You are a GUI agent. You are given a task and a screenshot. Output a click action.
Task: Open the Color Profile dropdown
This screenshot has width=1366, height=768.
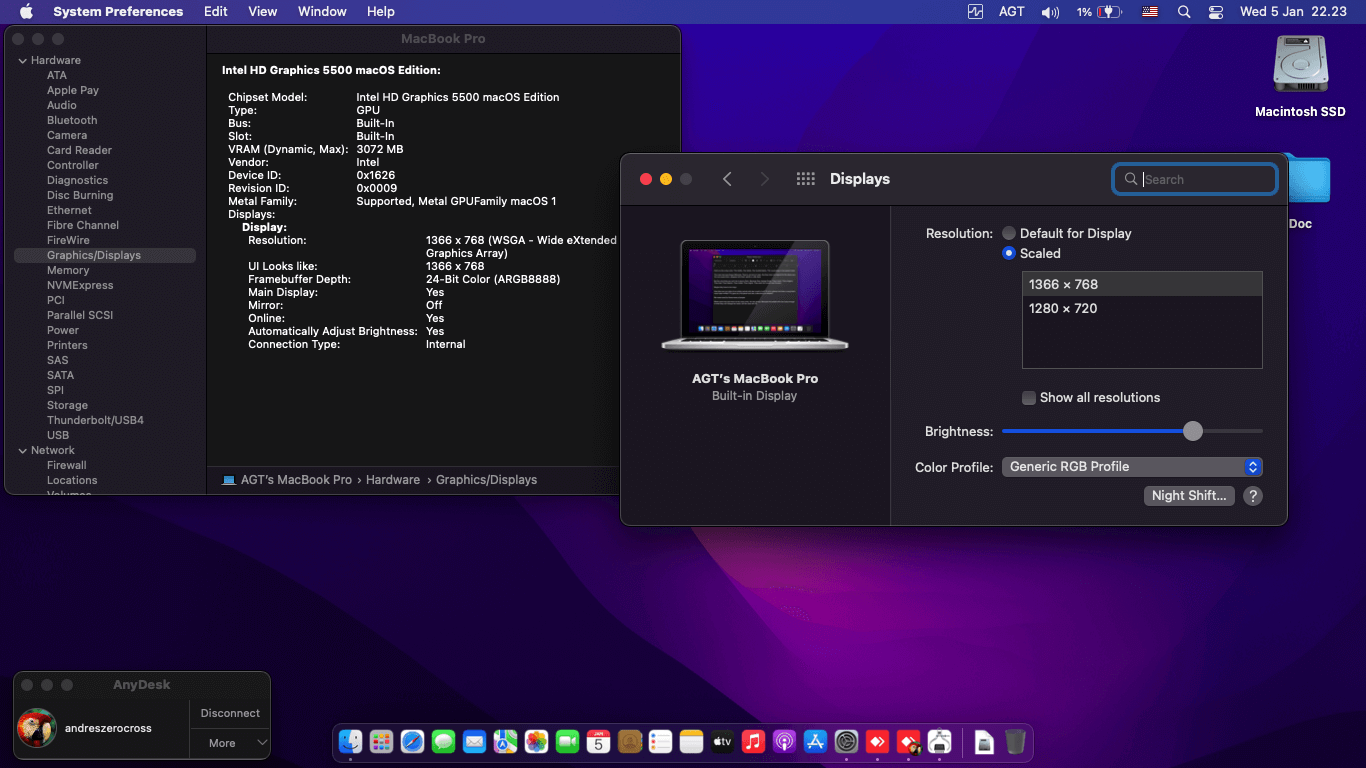[x=1131, y=467]
